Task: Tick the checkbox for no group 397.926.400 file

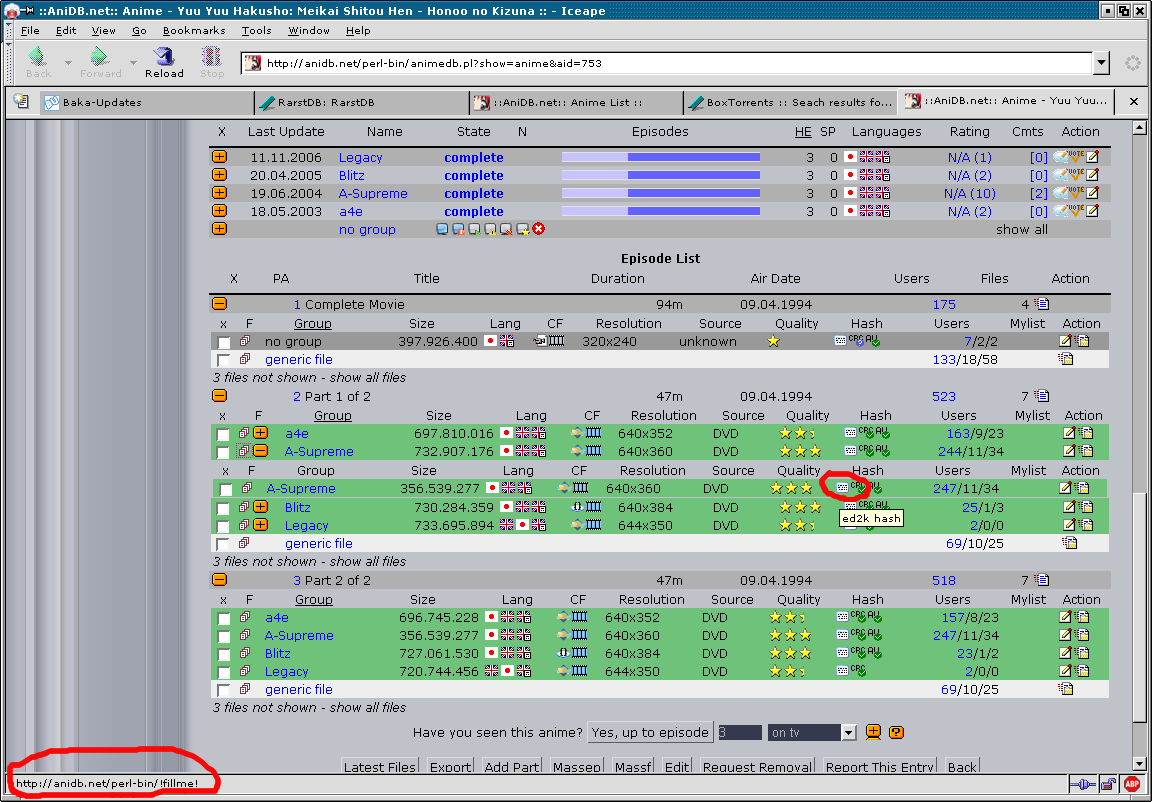Action: click(x=224, y=342)
